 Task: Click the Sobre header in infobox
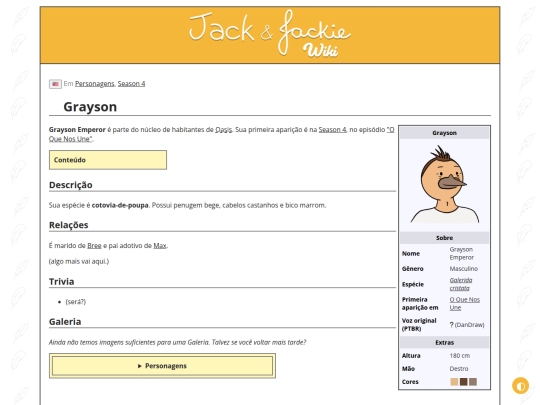(444, 238)
